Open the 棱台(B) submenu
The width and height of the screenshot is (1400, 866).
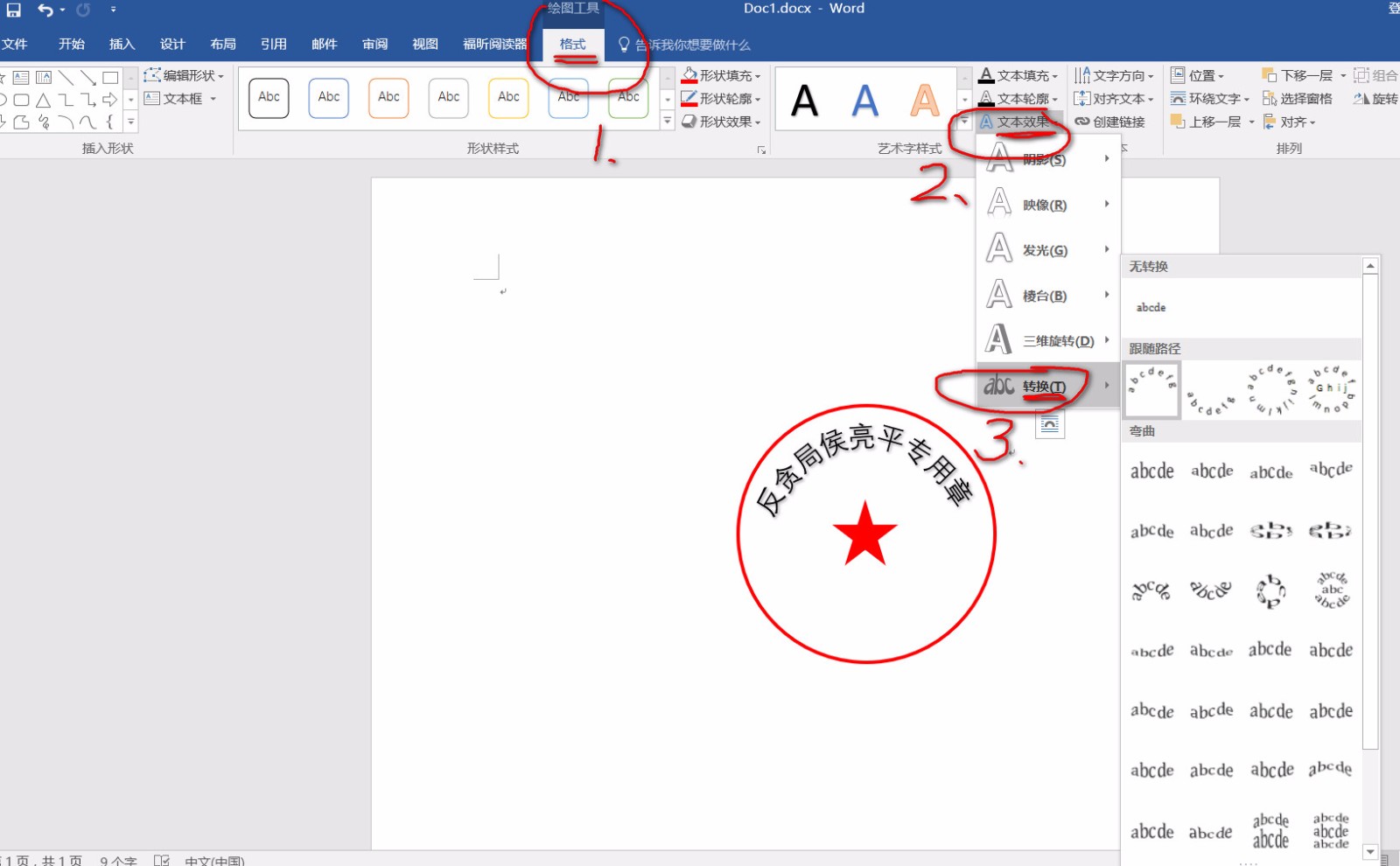[x=1048, y=296]
